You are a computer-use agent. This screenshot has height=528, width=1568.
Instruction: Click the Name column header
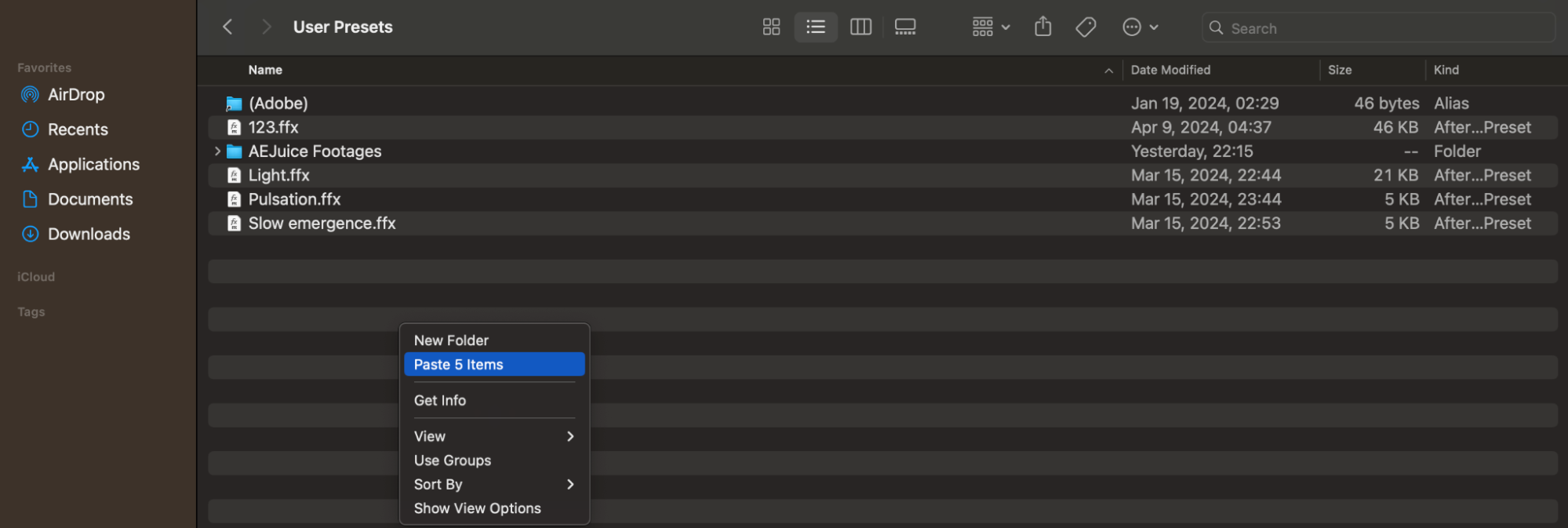click(x=265, y=70)
